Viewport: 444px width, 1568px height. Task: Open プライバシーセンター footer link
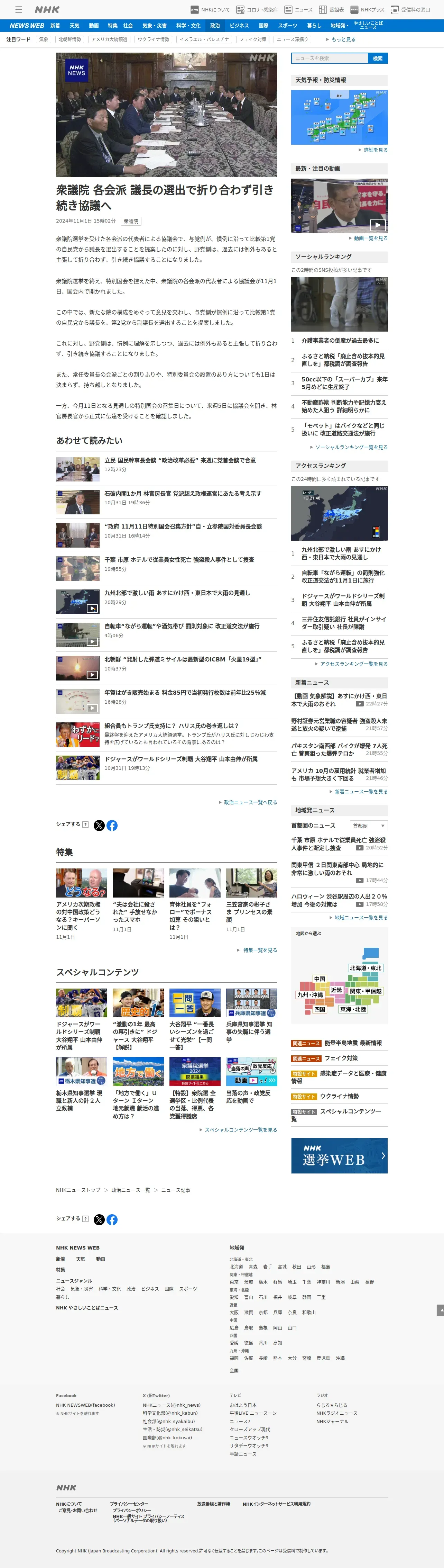pyautogui.click(x=129, y=1504)
